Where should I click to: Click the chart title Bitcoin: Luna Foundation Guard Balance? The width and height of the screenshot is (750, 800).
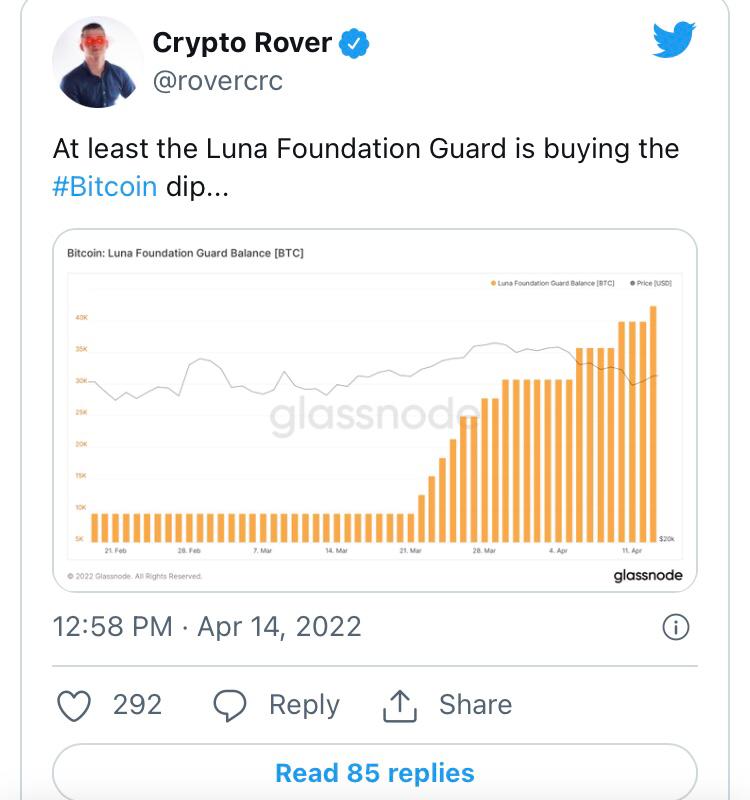(x=185, y=253)
